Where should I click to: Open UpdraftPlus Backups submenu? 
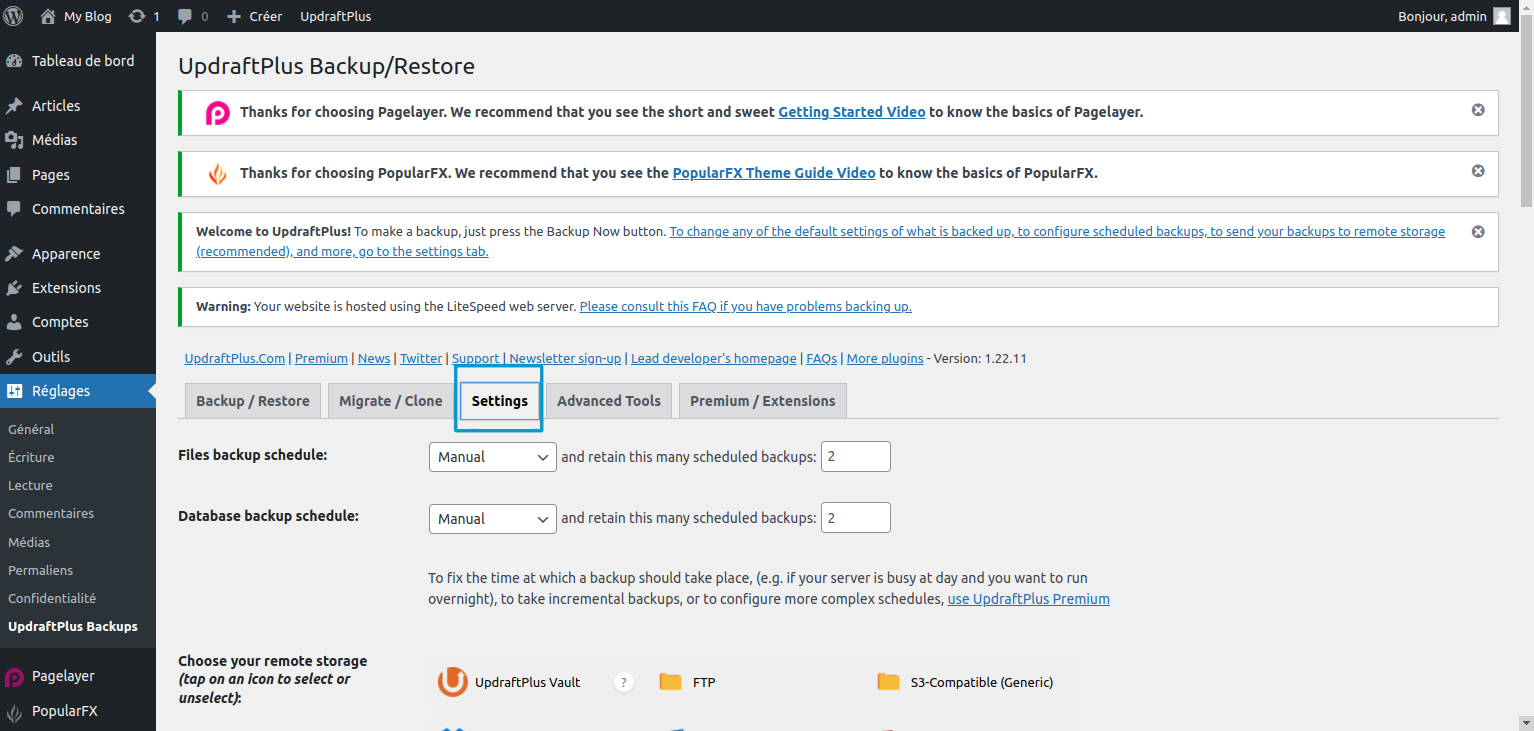click(x=73, y=627)
